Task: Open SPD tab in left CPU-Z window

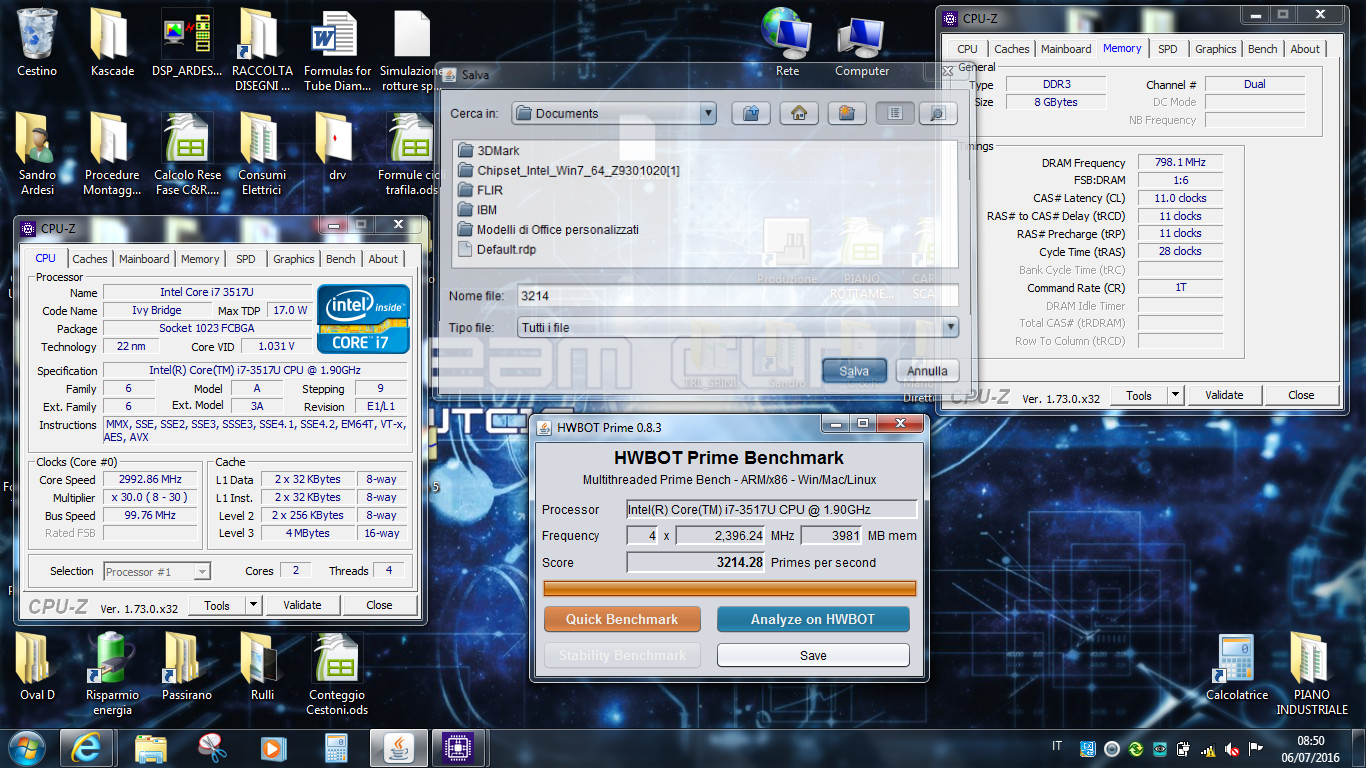Action: (246, 259)
